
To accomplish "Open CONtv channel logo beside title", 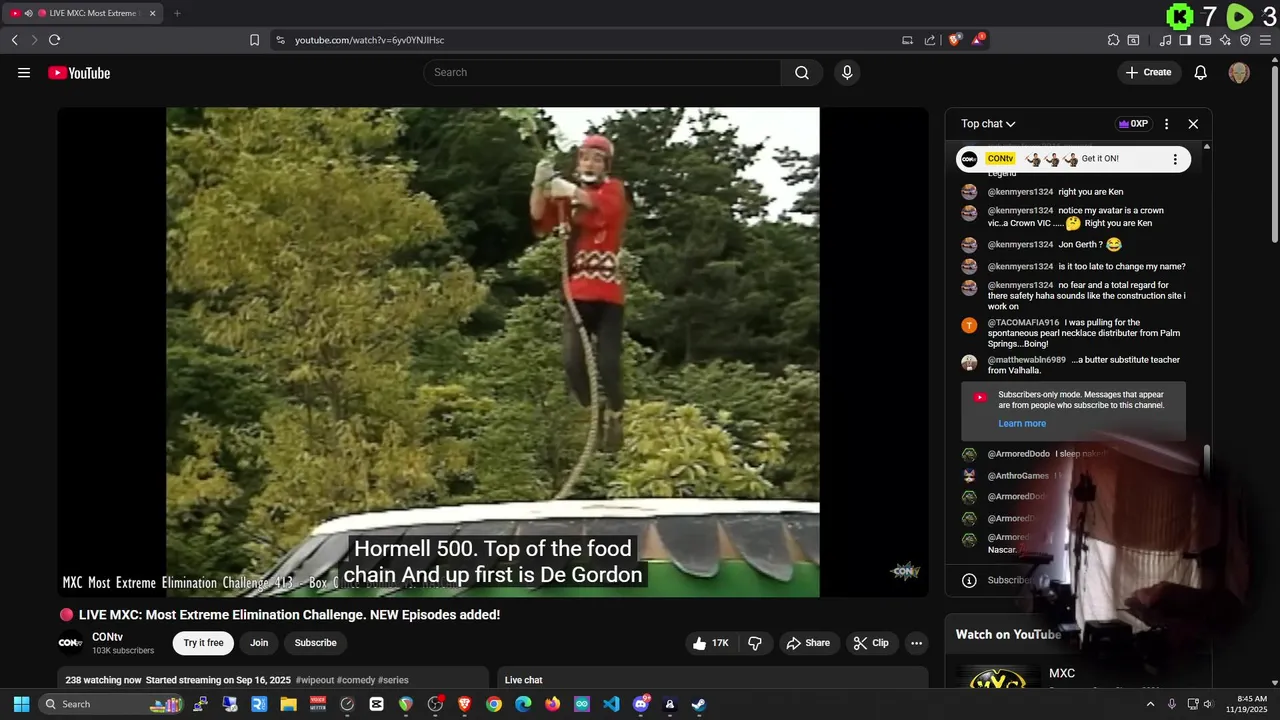I will [x=70, y=643].
